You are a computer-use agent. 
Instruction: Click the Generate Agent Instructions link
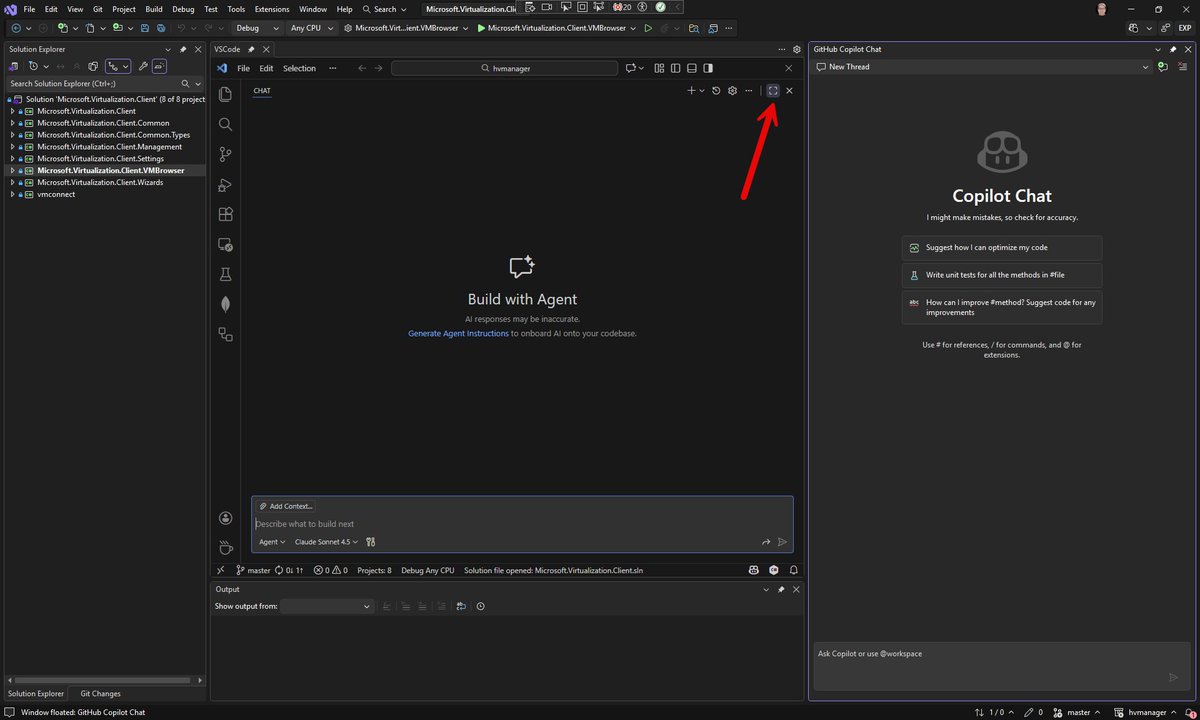(458, 333)
